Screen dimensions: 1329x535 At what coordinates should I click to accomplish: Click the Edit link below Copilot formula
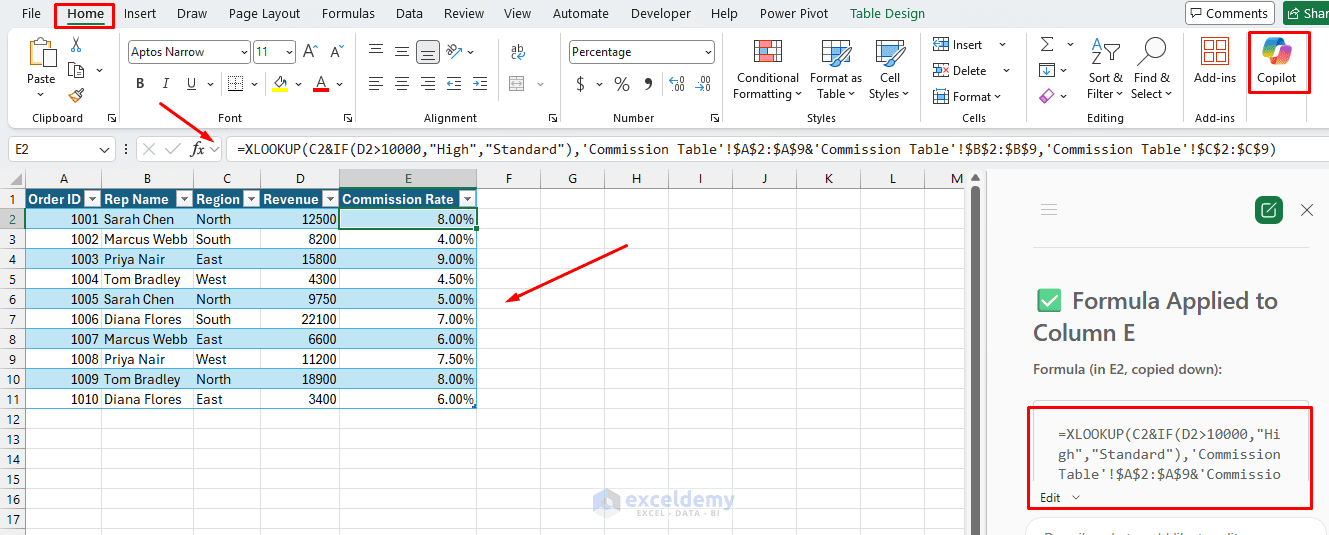click(1050, 497)
